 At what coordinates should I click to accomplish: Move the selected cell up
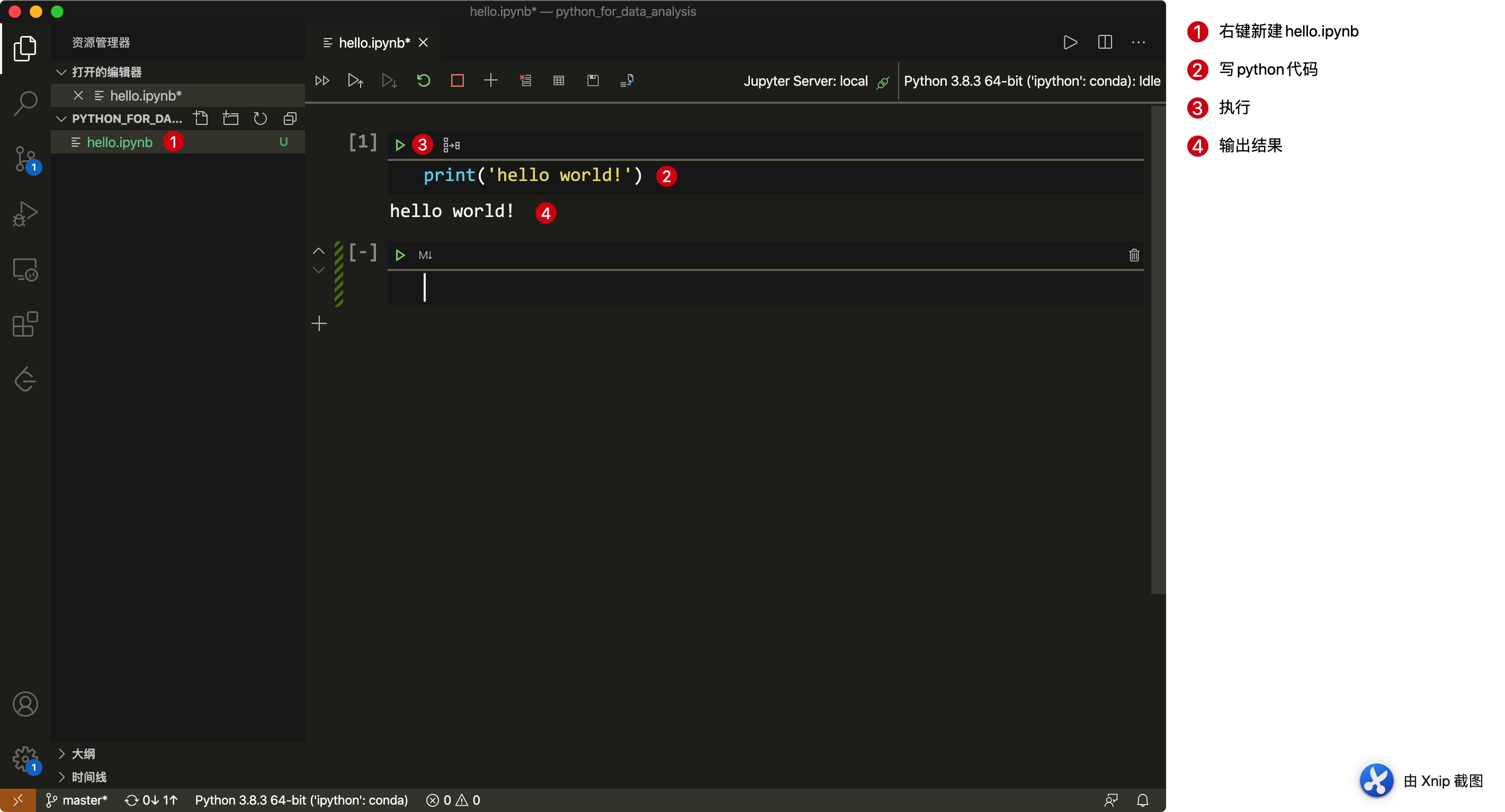318,251
